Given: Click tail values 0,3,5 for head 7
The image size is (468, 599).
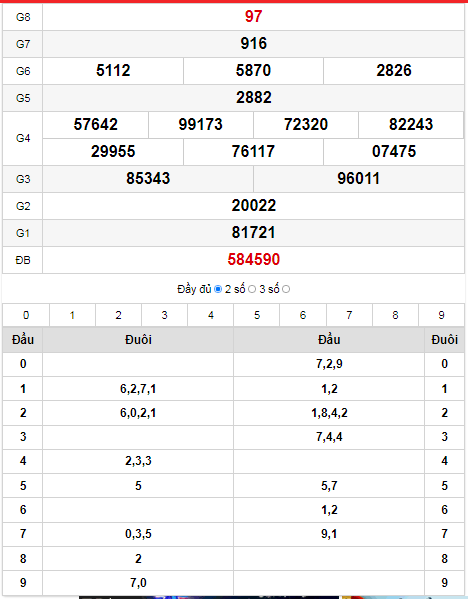Looking at the screenshot, I should click(138, 534).
